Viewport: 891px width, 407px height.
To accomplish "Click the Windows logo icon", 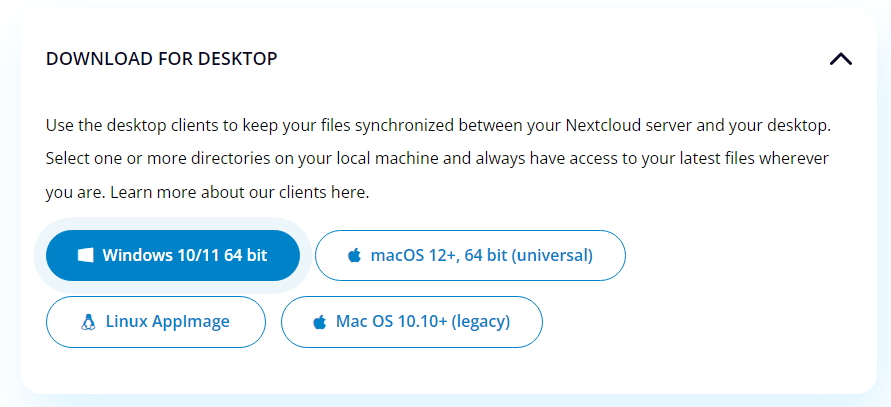I will 85,255.
